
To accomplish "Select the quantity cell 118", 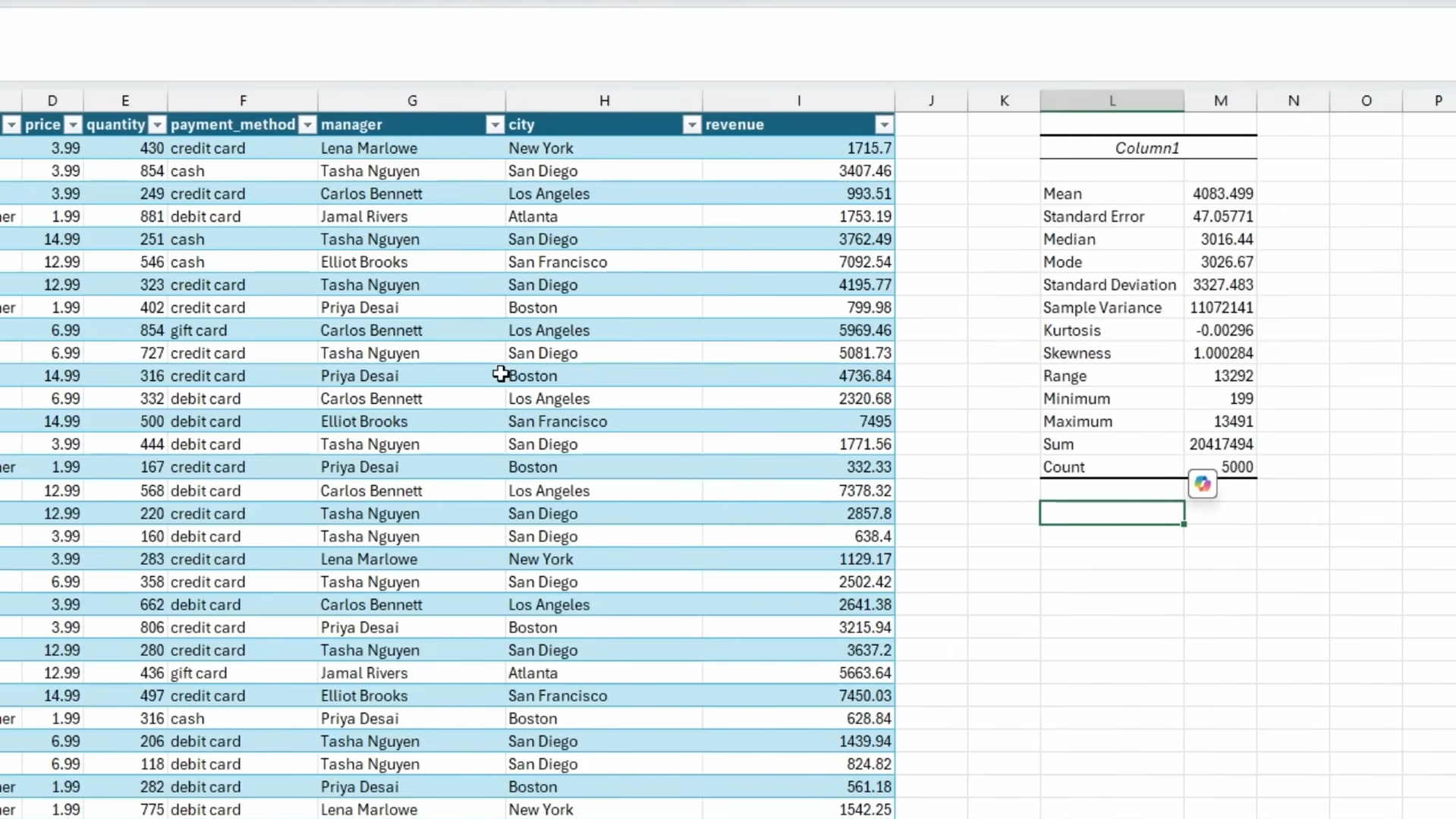I will click(x=125, y=764).
